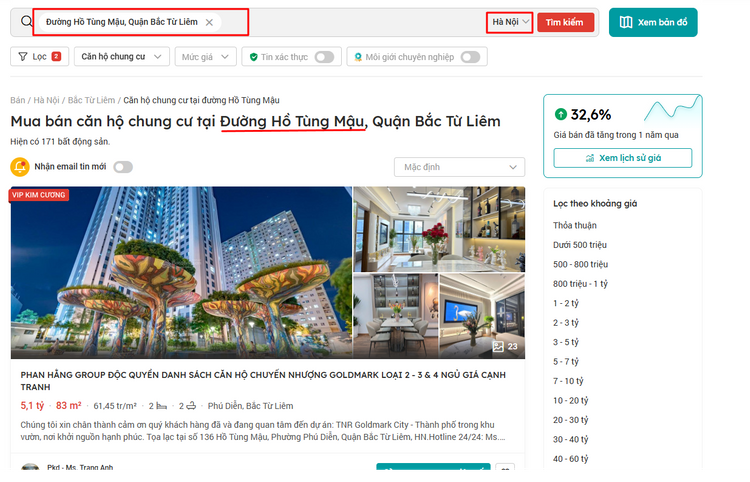
Task: Remove the Đường Hồ Tùng Mậu search tag
Action: point(208,22)
